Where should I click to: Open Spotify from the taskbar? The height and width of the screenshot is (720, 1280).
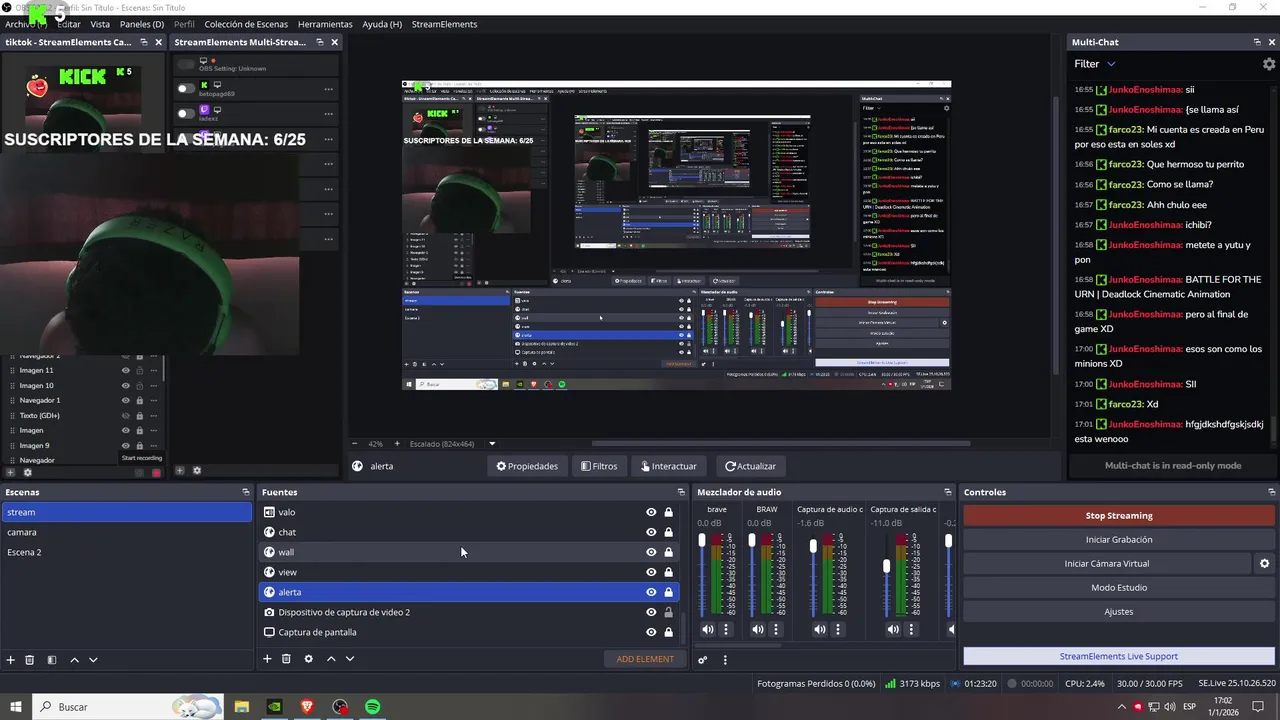(x=373, y=707)
